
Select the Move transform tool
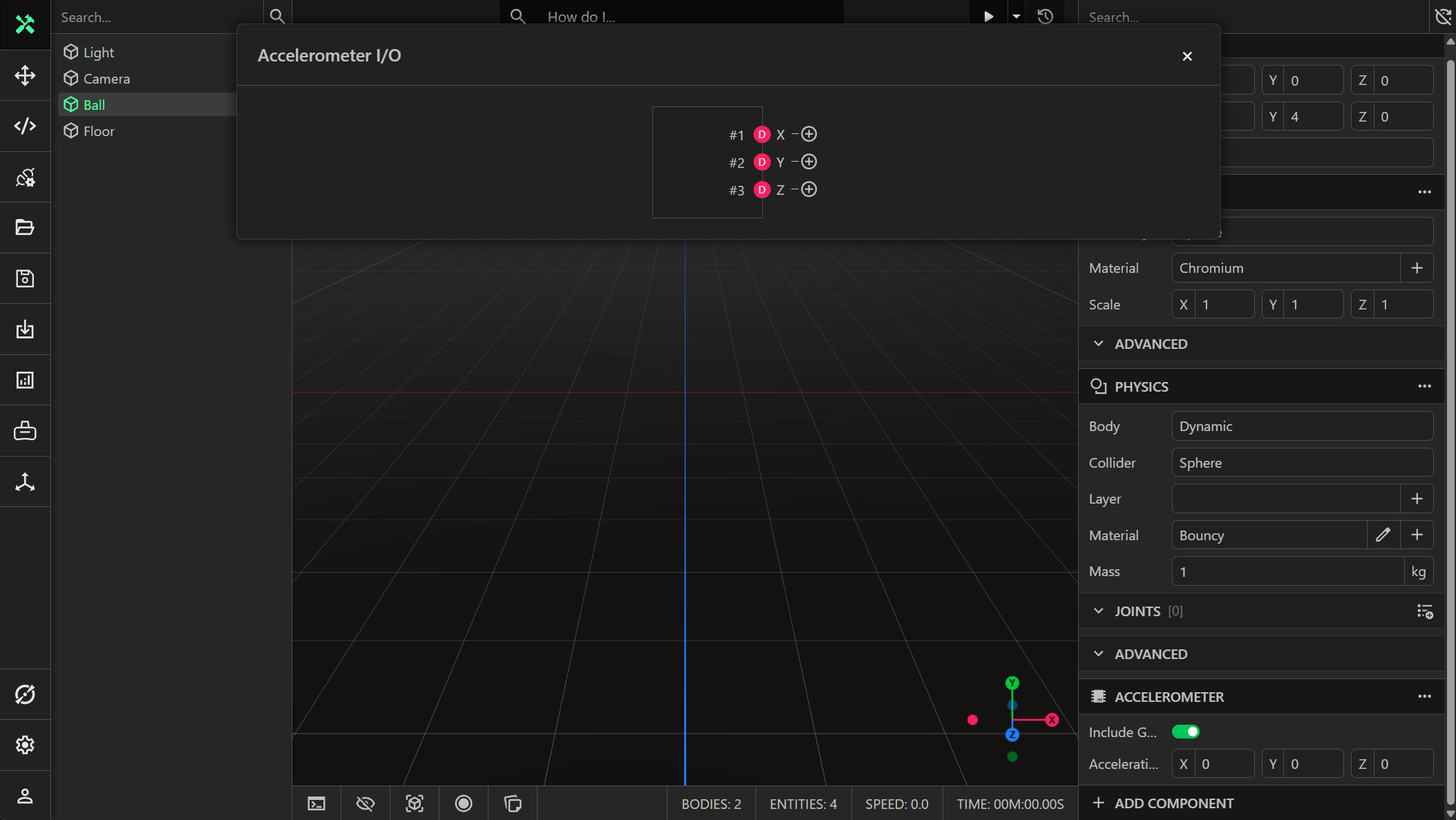[x=25, y=75]
